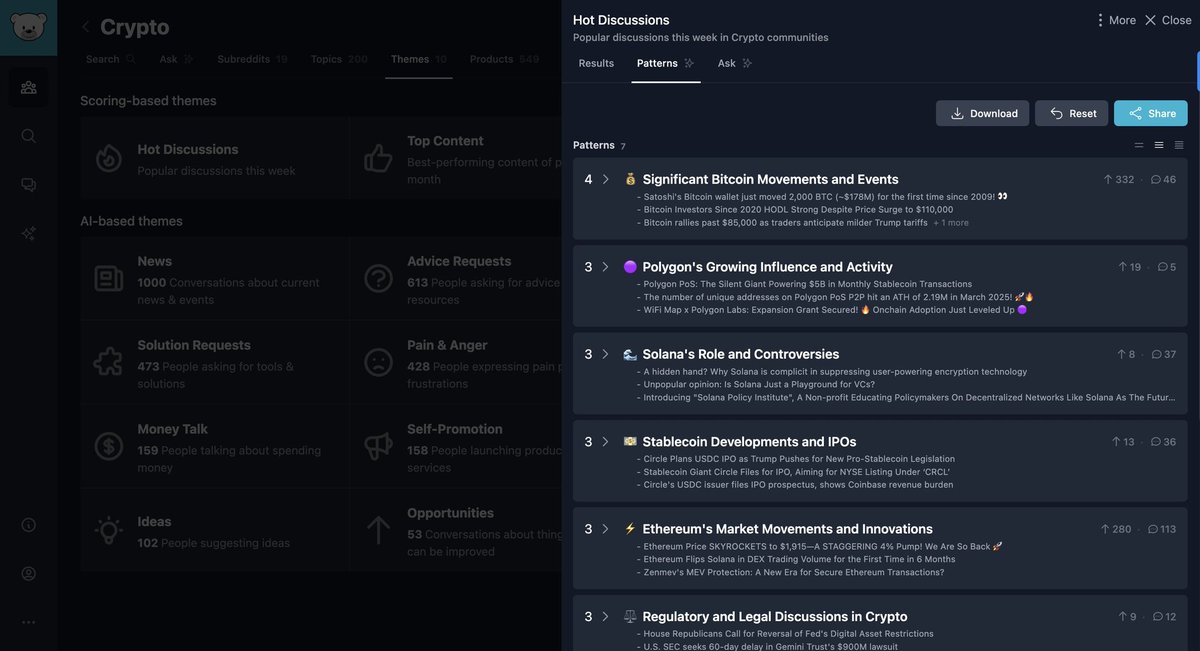This screenshot has width=1200, height=651.
Task: Open post 'Ethereum Flips Solana in DEX Trading'
Action: click(x=799, y=559)
